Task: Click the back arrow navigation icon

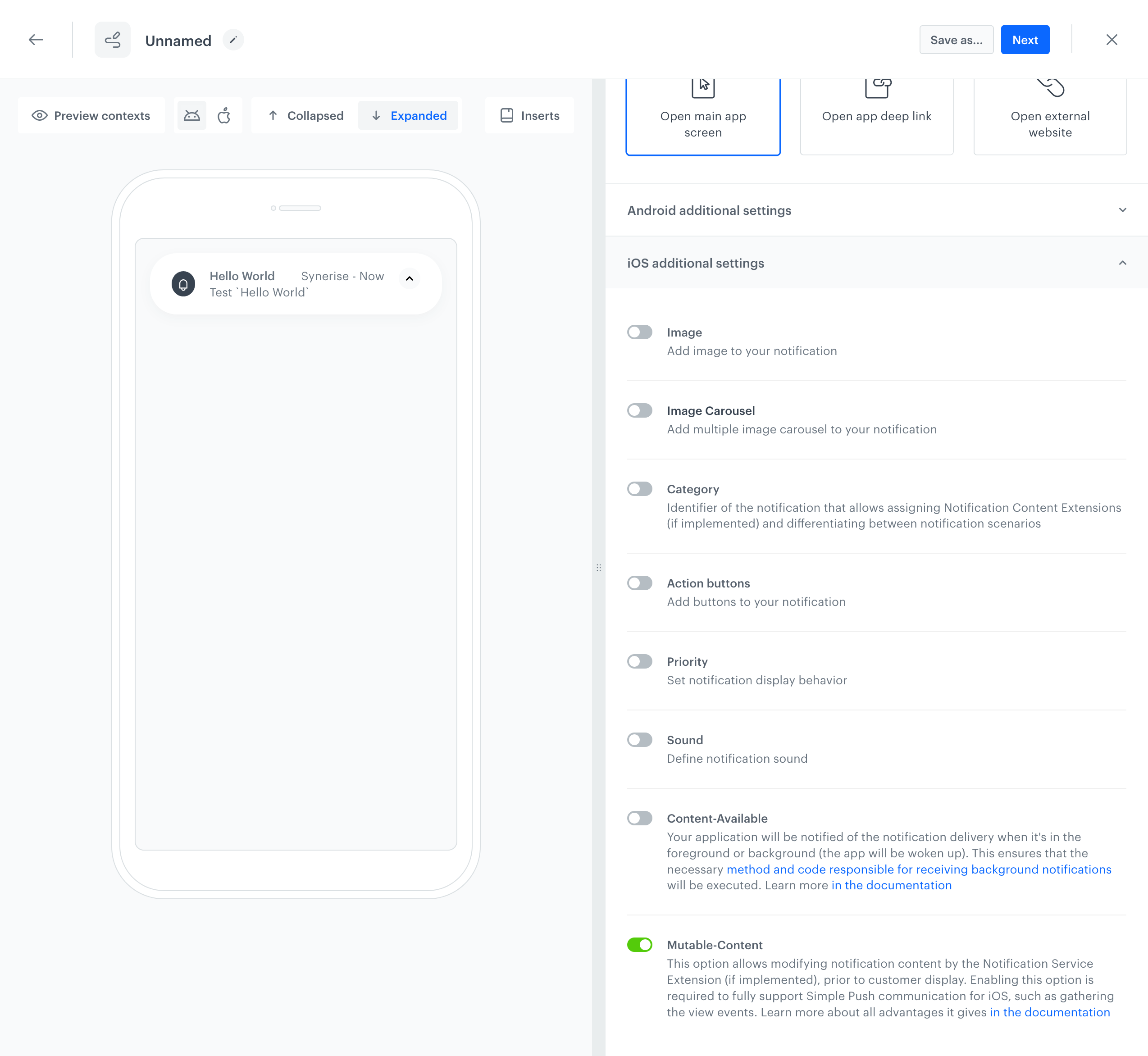Action: 36,40
